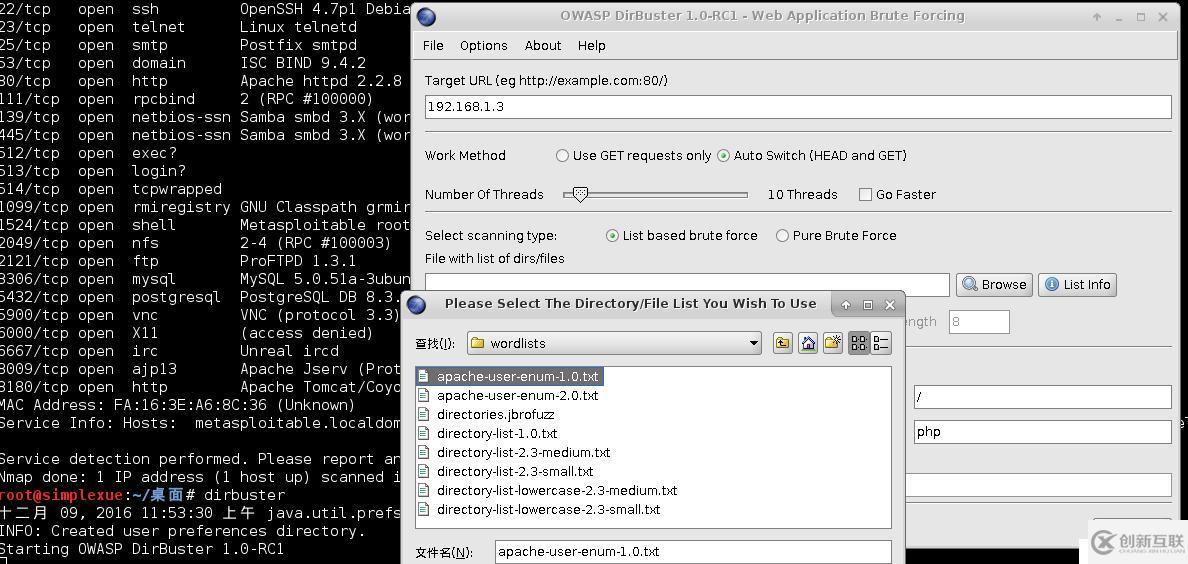The width and height of the screenshot is (1188, 564).
Task: Select directory-list-2.3-medium.txt in file list
Action: [x=524, y=453]
